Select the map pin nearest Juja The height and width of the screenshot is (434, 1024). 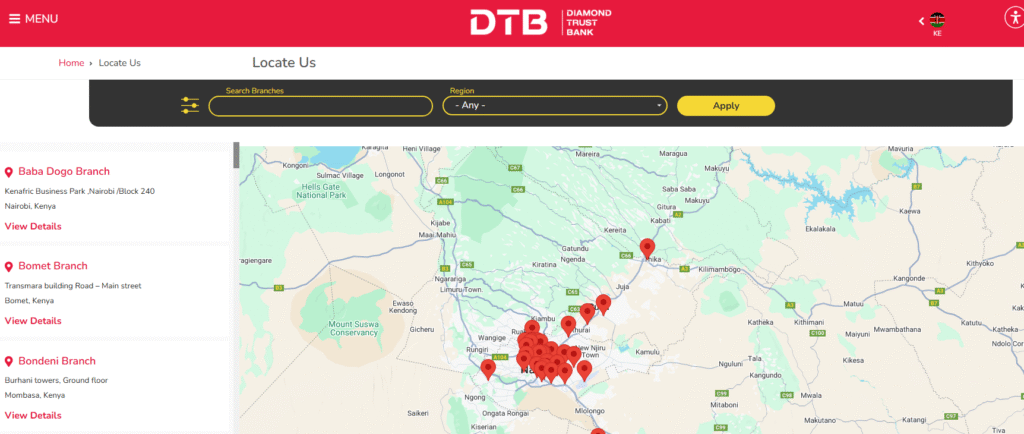(x=603, y=305)
